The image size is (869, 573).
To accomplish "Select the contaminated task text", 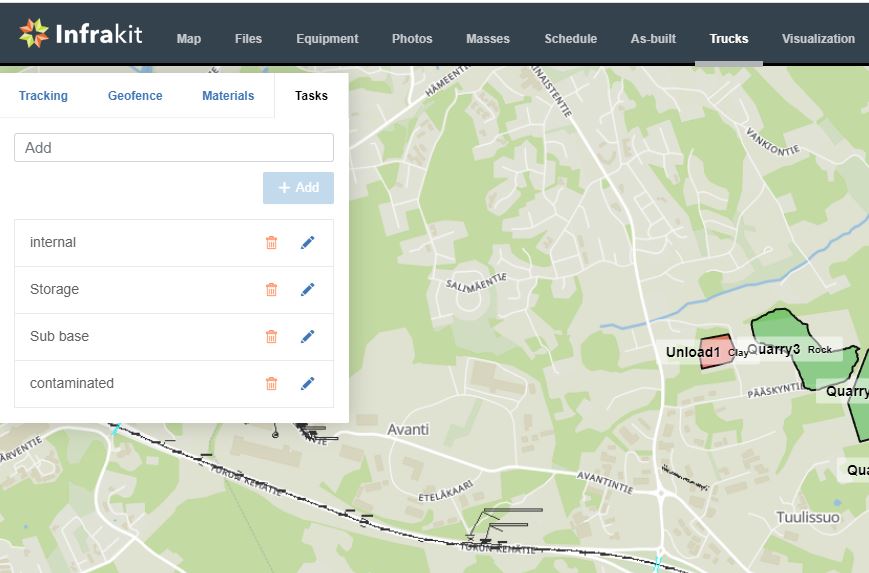I will click(71, 383).
